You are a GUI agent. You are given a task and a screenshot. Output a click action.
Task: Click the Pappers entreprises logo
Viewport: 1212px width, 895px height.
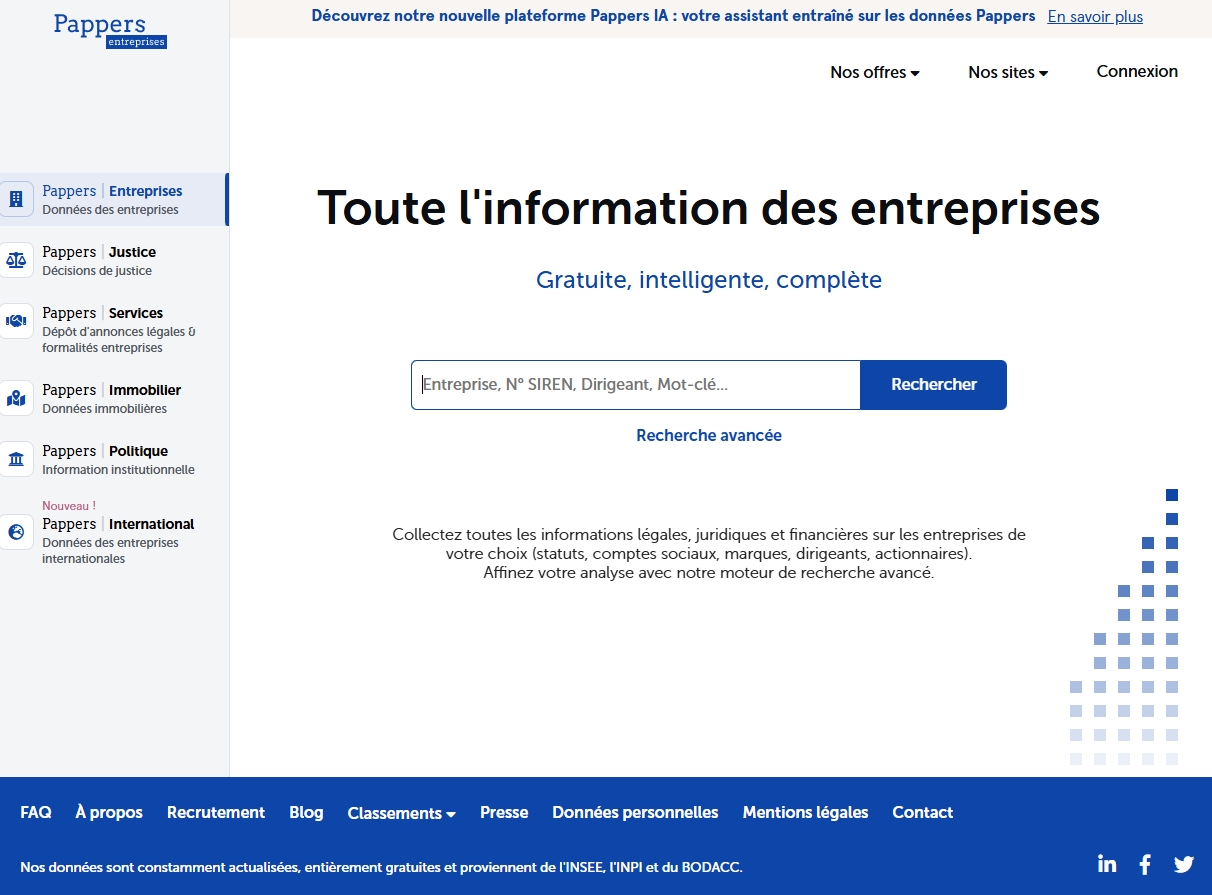tap(110, 29)
